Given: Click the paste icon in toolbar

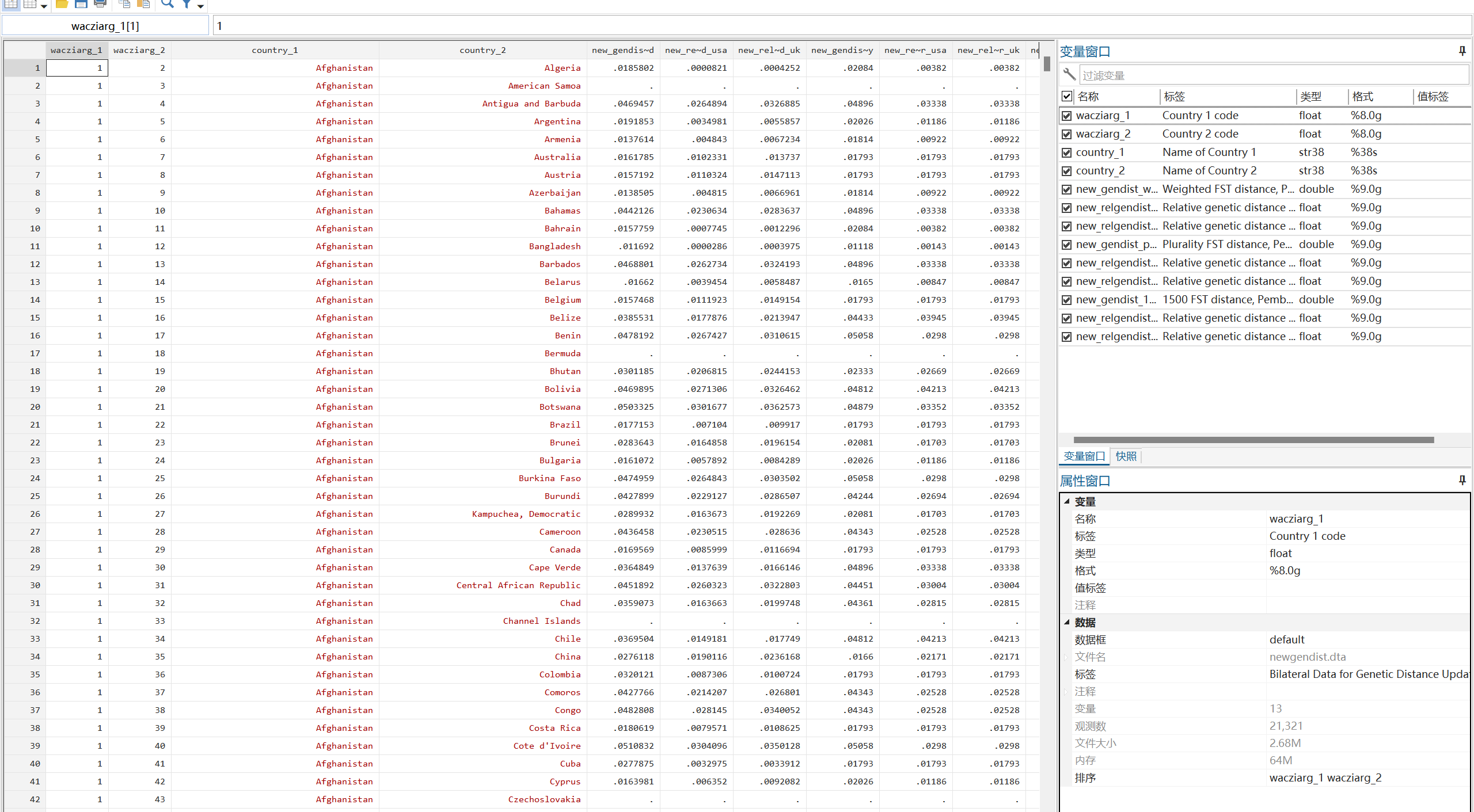Looking at the screenshot, I should point(143,4).
